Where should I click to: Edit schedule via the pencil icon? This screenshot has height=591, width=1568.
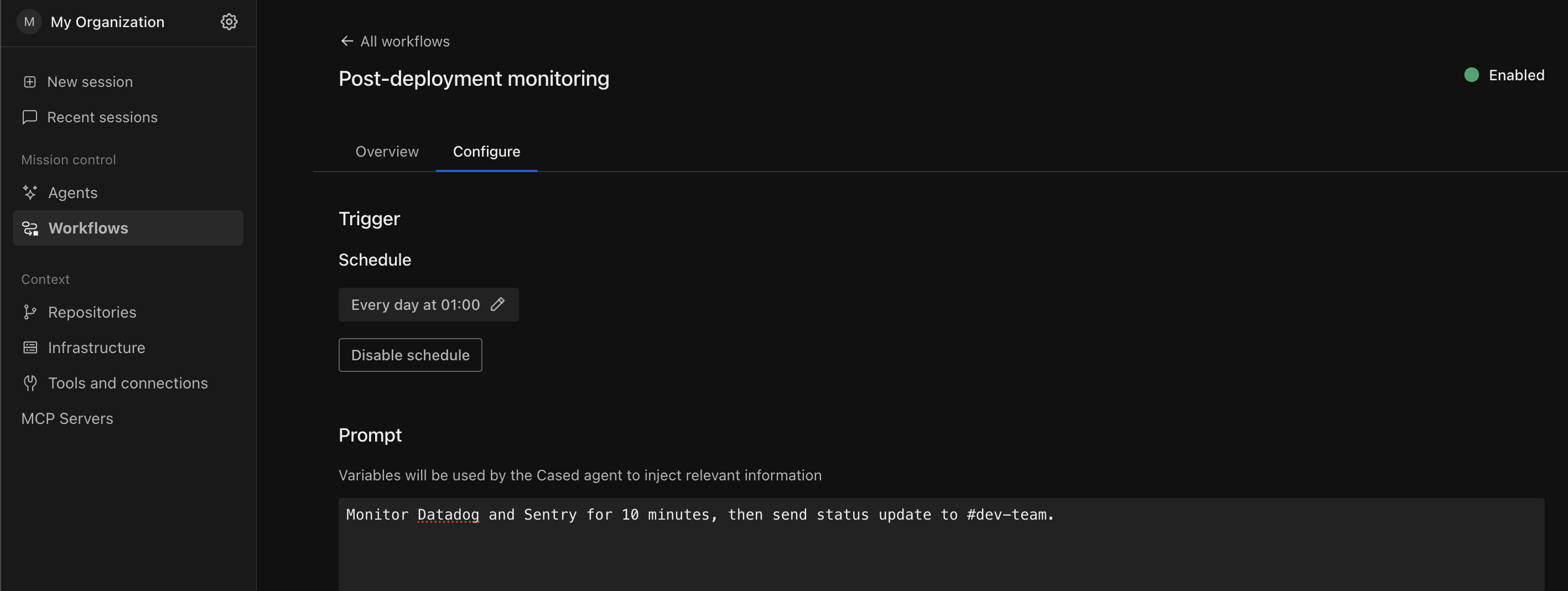[x=497, y=304]
